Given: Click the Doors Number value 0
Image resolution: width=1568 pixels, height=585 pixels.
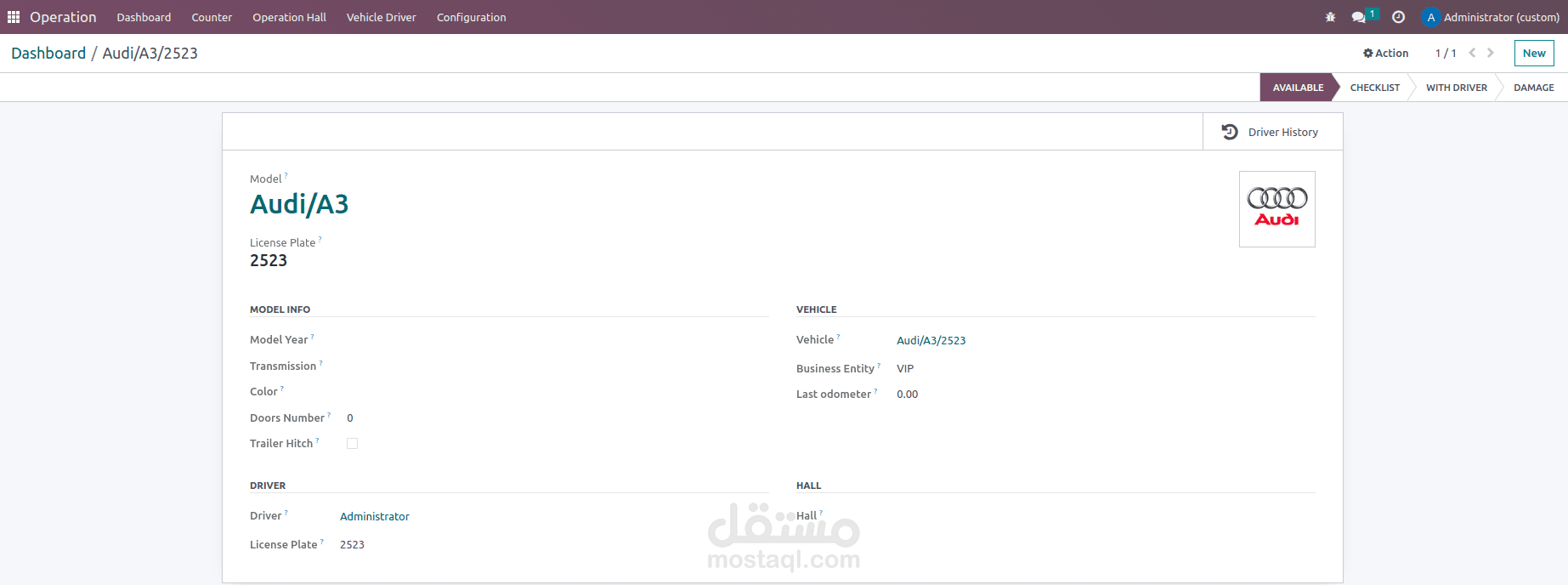Looking at the screenshot, I should click(350, 418).
